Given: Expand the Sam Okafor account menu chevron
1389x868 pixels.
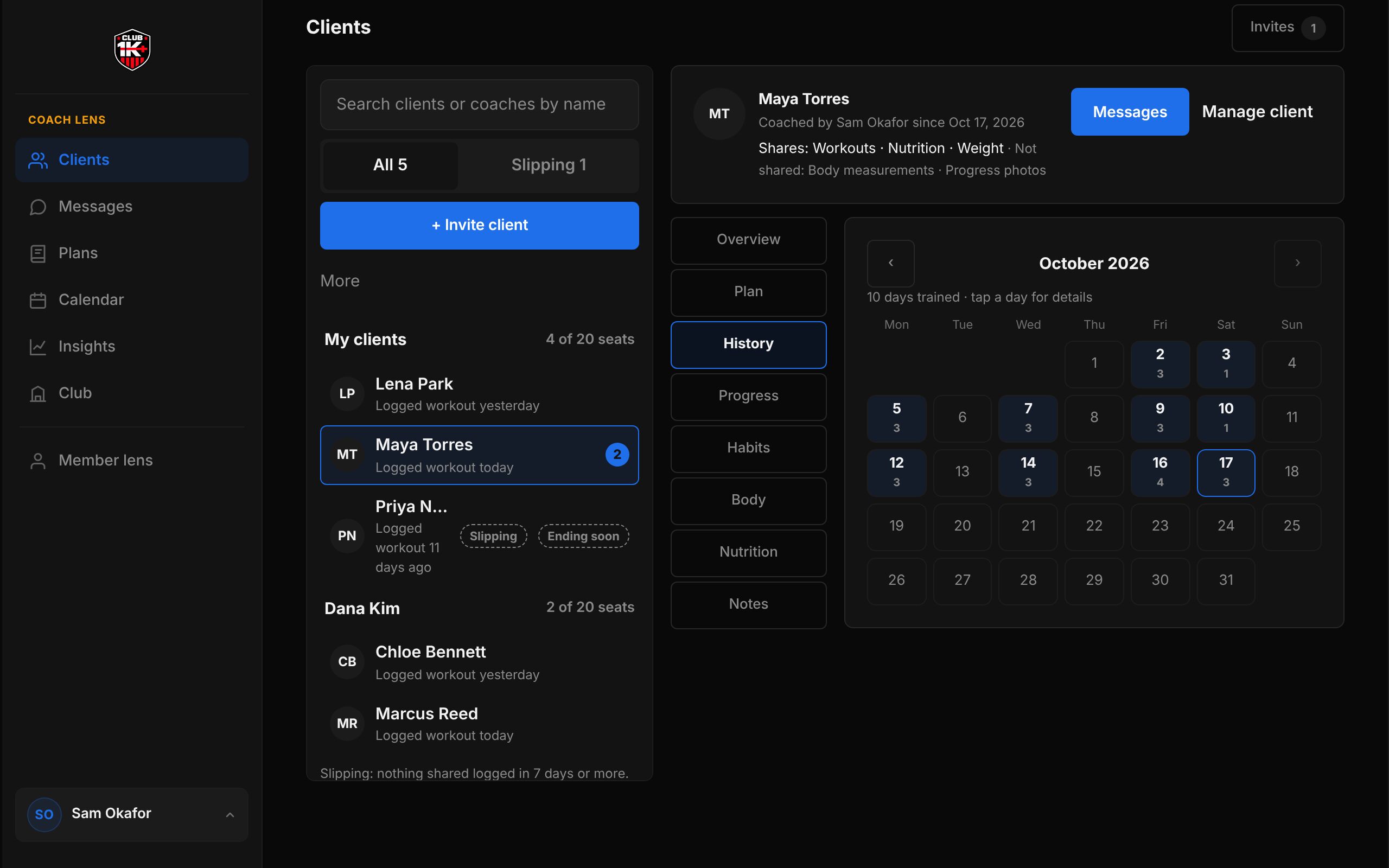Looking at the screenshot, I should (230, 814).
